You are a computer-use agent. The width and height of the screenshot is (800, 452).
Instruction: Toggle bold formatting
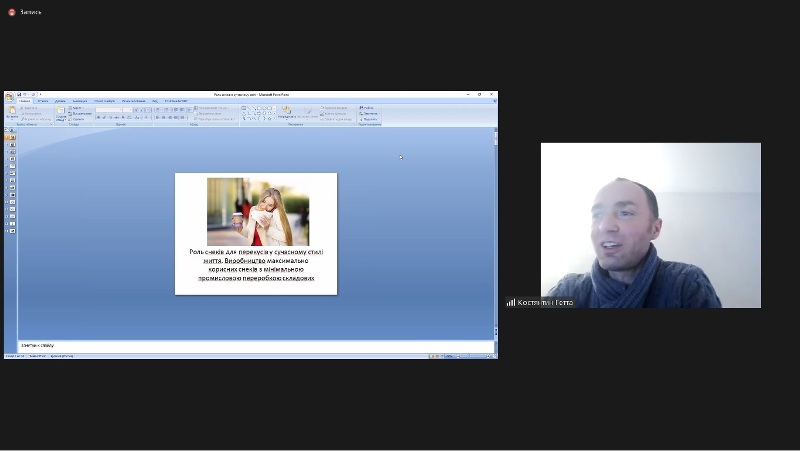click(98, 117)
